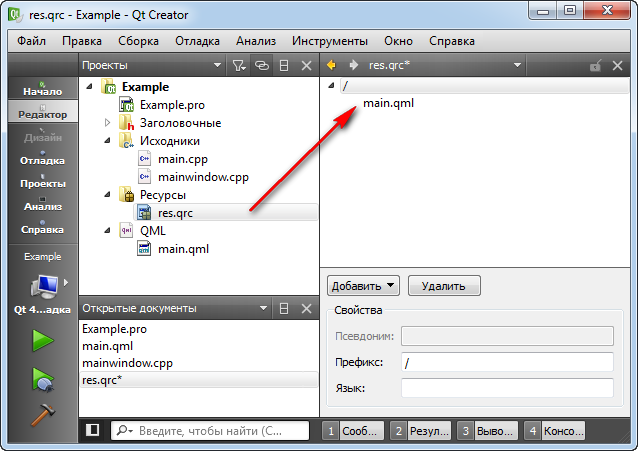The width and height of the screenshot is (638, 451).
Task: Open the Справка menu in menu bar
Action: [452, 41]
